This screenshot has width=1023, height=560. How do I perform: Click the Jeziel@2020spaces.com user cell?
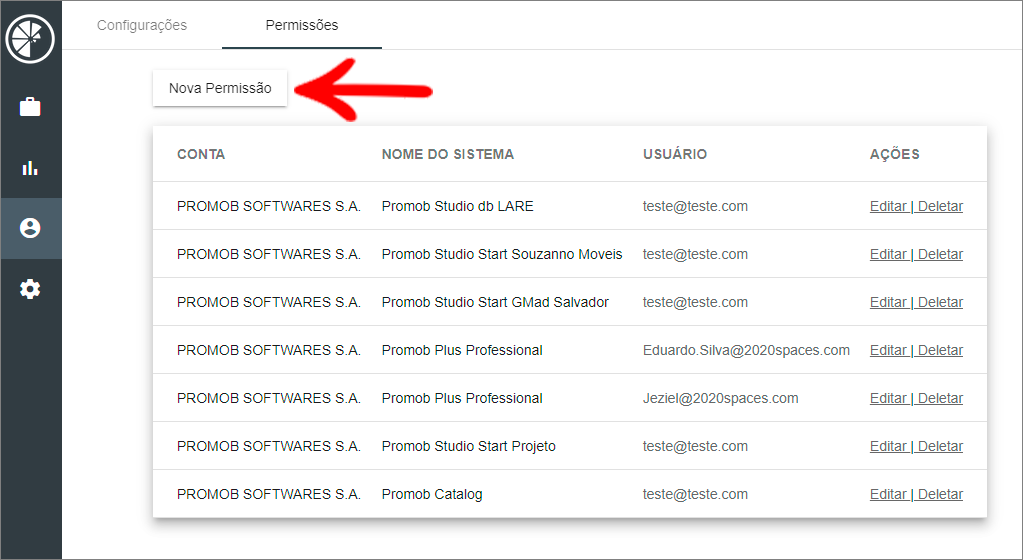pyautogui.click(x=720, y=398)
